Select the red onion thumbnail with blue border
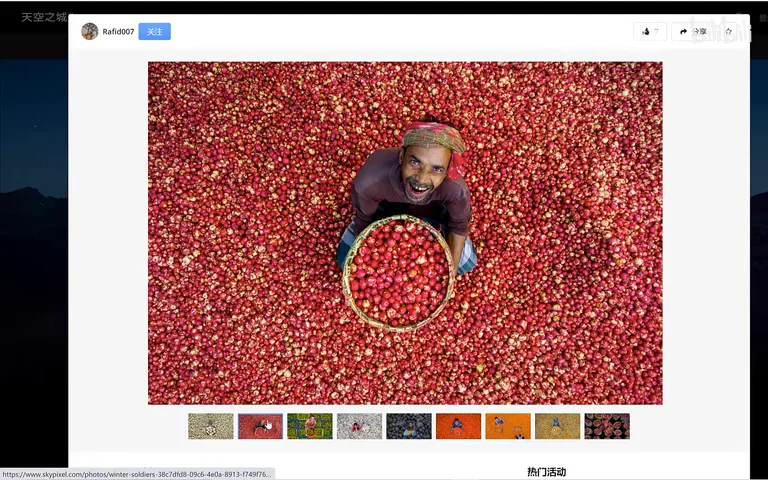The height and width of the screenshot is (480, 768). click(x=261, y=426)
